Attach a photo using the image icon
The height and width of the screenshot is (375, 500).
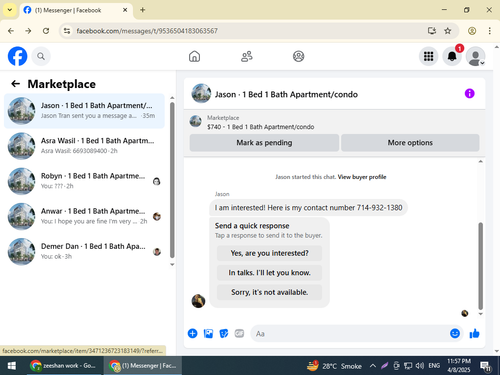pos(208,333)
